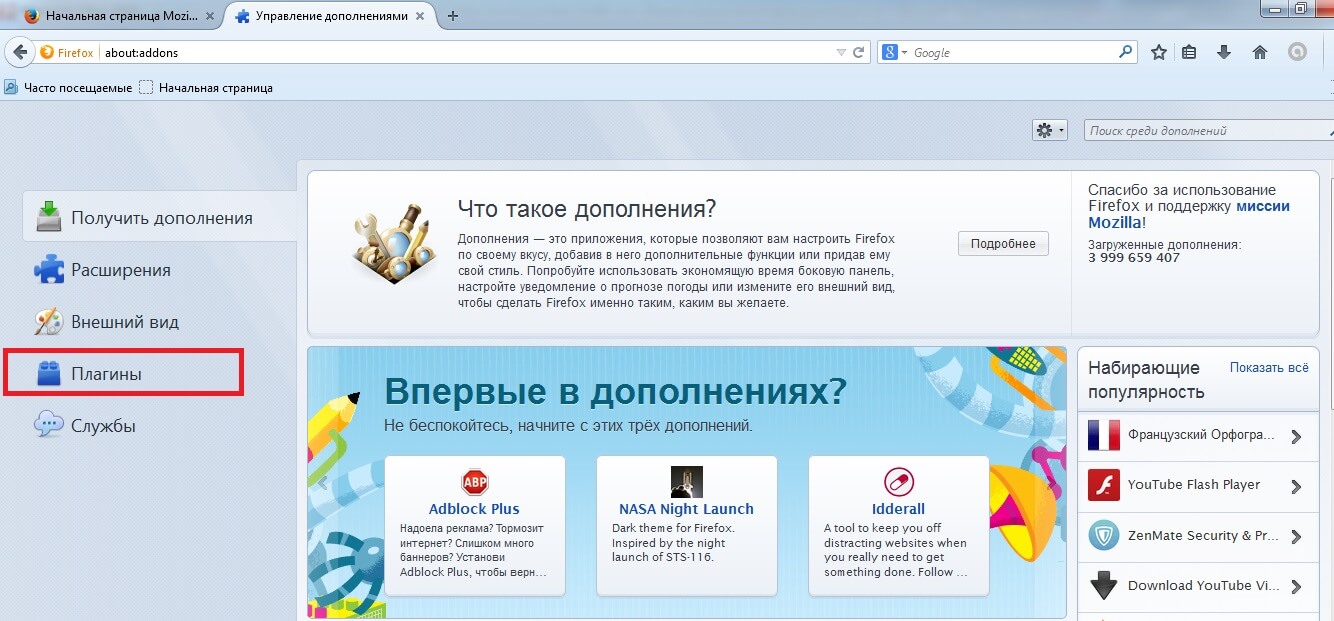Select the Управление дополнениями tab
The image size is (1334, 621).
pyautogui.click(x=333, y=16)
